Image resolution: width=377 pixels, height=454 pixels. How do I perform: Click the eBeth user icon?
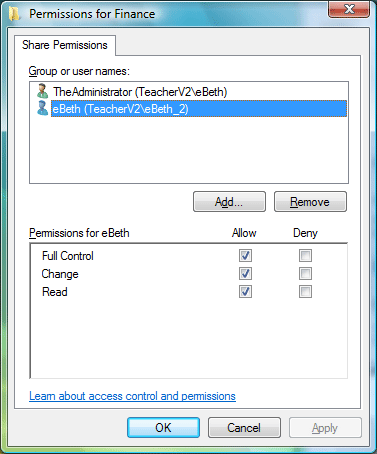[42, 108]
